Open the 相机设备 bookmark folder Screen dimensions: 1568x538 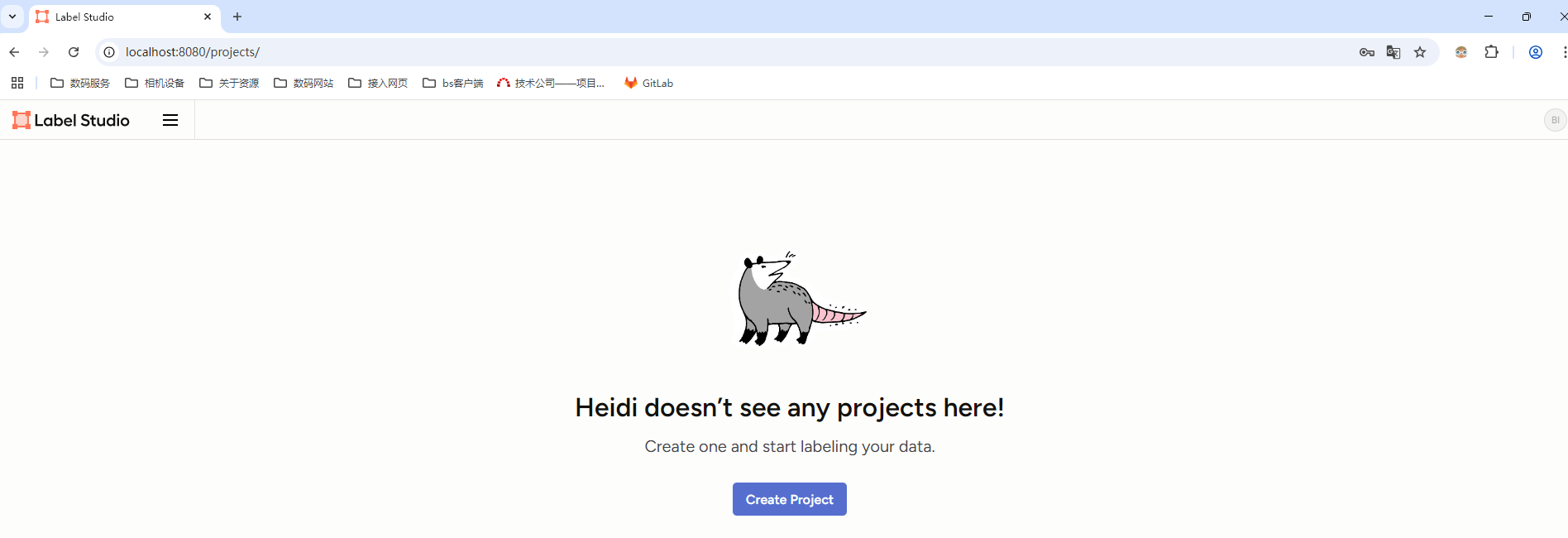click(x=155, y=83)
